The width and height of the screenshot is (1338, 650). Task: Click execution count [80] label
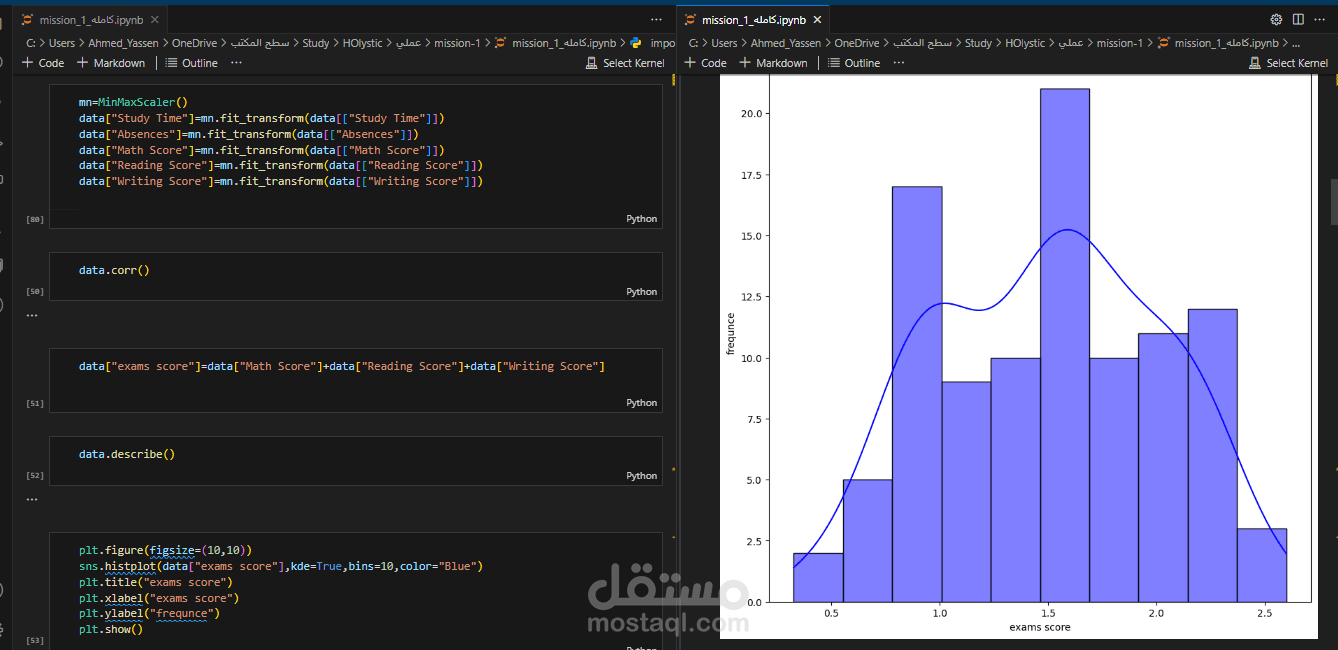point(34,219)
